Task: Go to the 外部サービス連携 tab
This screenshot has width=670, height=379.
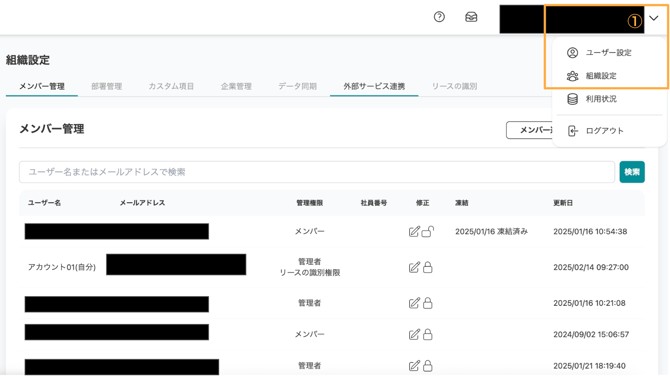Action: click(x=374, y=86)
